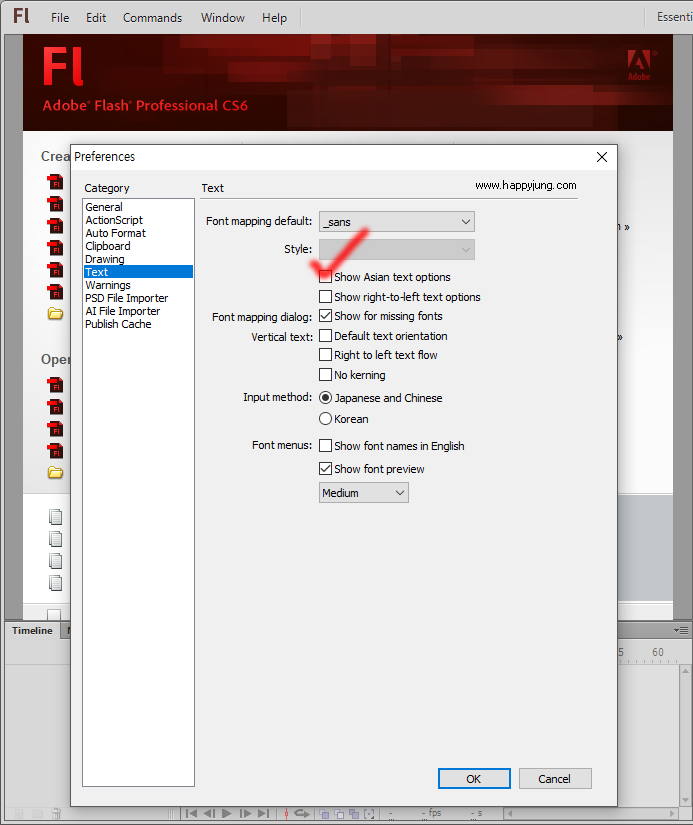Click the timeline vertical scrollbar up arrow
This screenshot has width=693, height=825.
coord(685,671)
